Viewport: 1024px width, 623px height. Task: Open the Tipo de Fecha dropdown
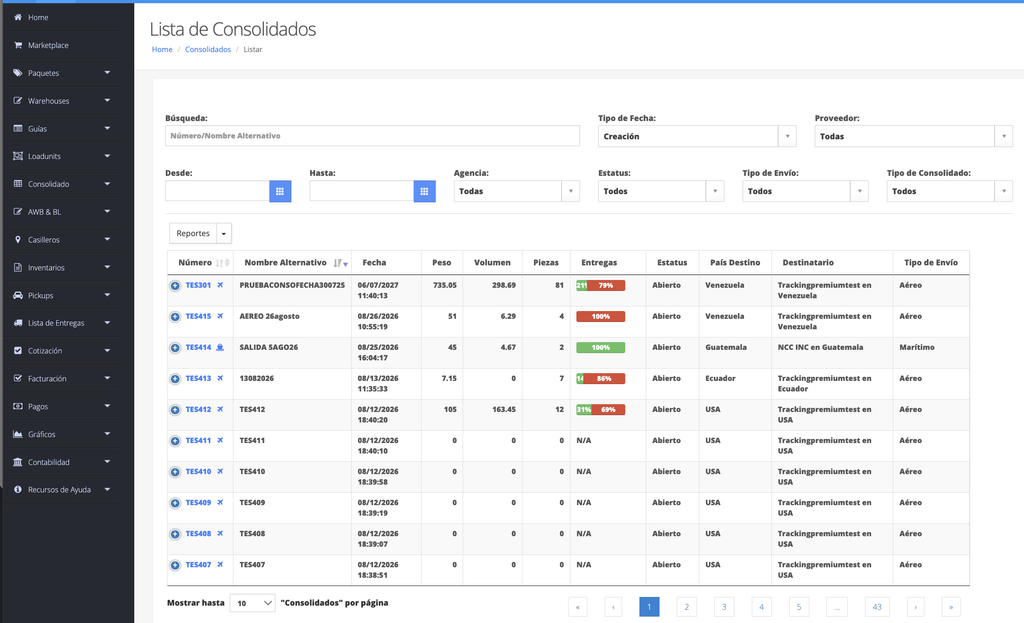point(697,136)
